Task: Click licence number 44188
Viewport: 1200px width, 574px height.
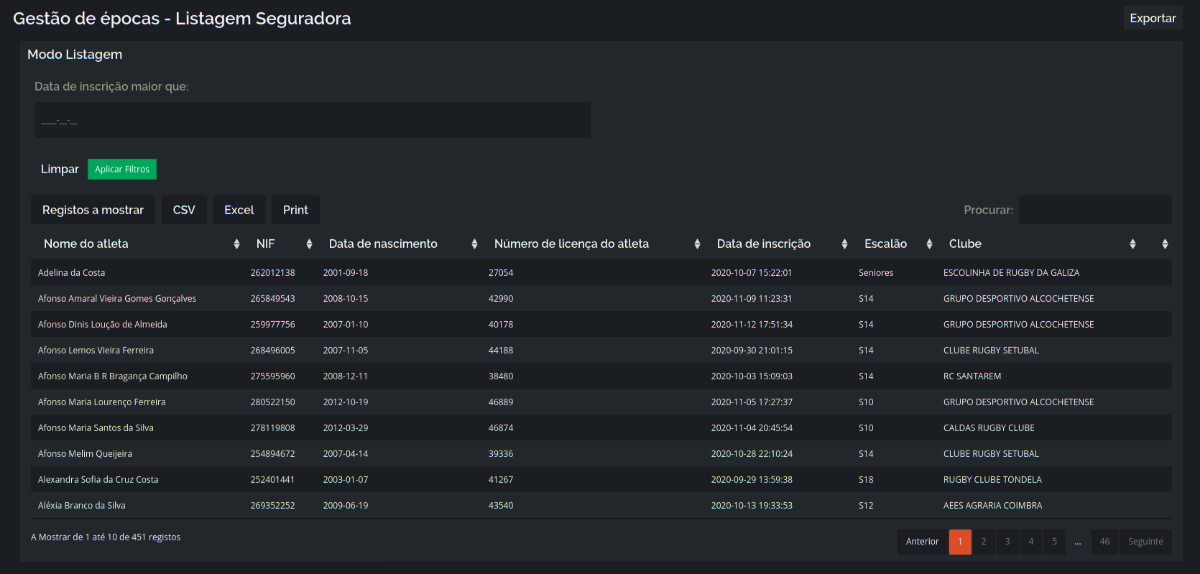Action: 501,350
